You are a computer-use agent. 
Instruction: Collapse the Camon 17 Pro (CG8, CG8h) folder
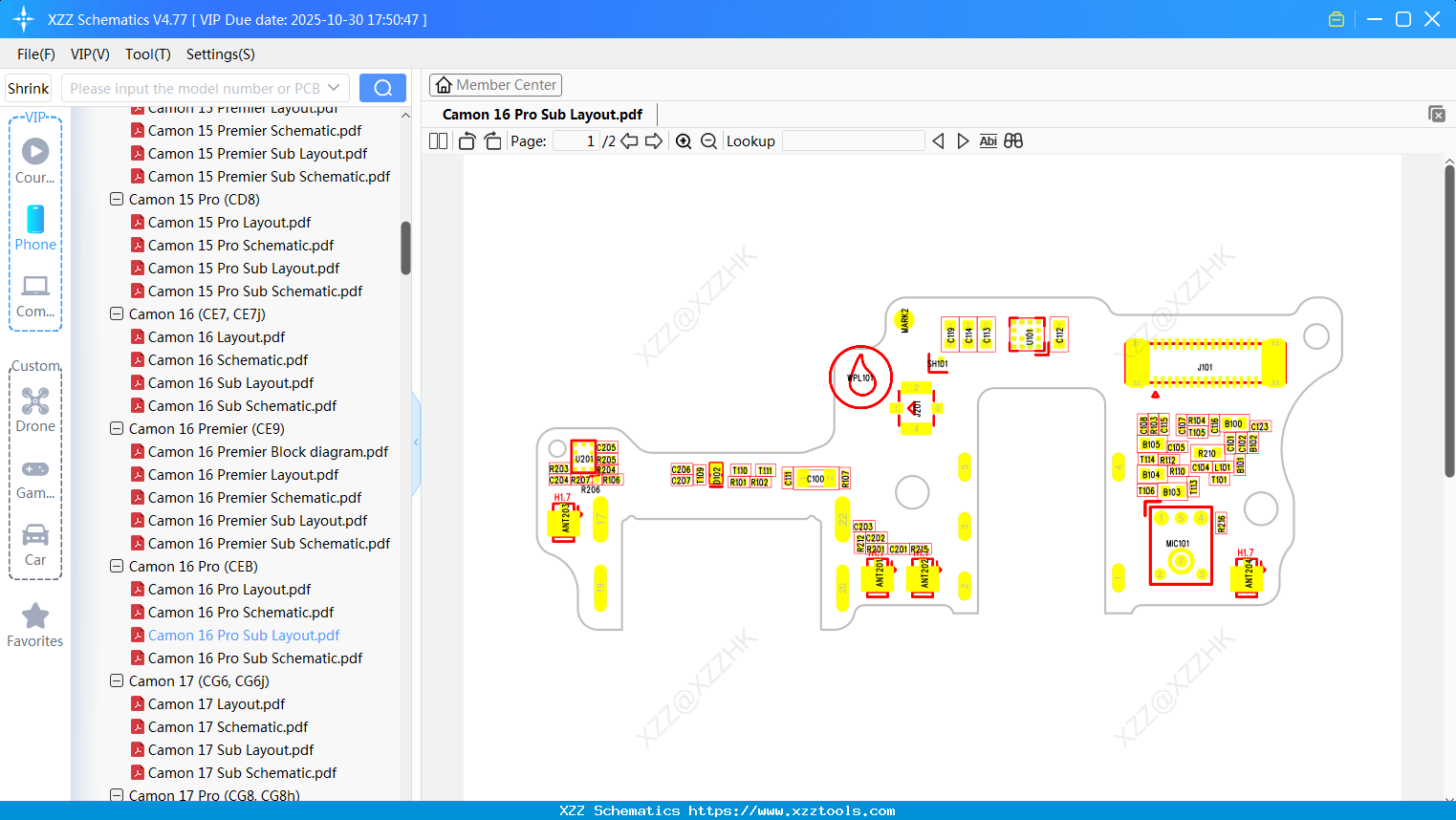pyautogui.click(x=117, y=795)
